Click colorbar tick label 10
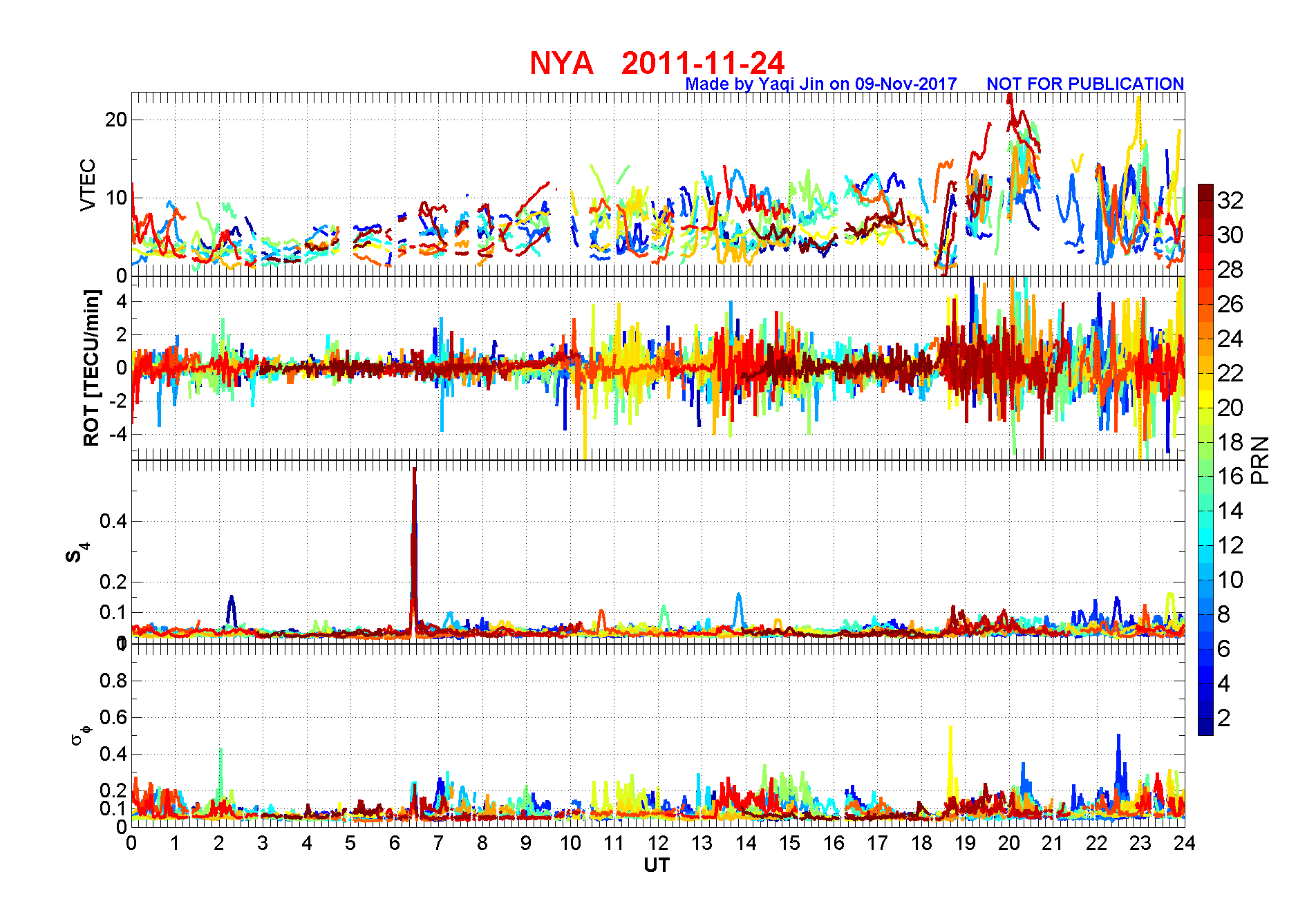 click(x=1230, y=580)
